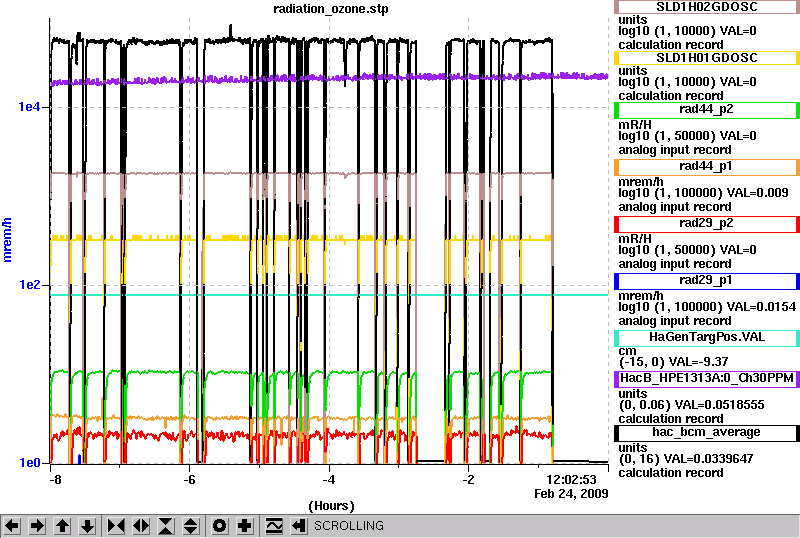Pan the plot down with down-arrow button
Screen dimensions: 800x538
(x=87, y=526)
